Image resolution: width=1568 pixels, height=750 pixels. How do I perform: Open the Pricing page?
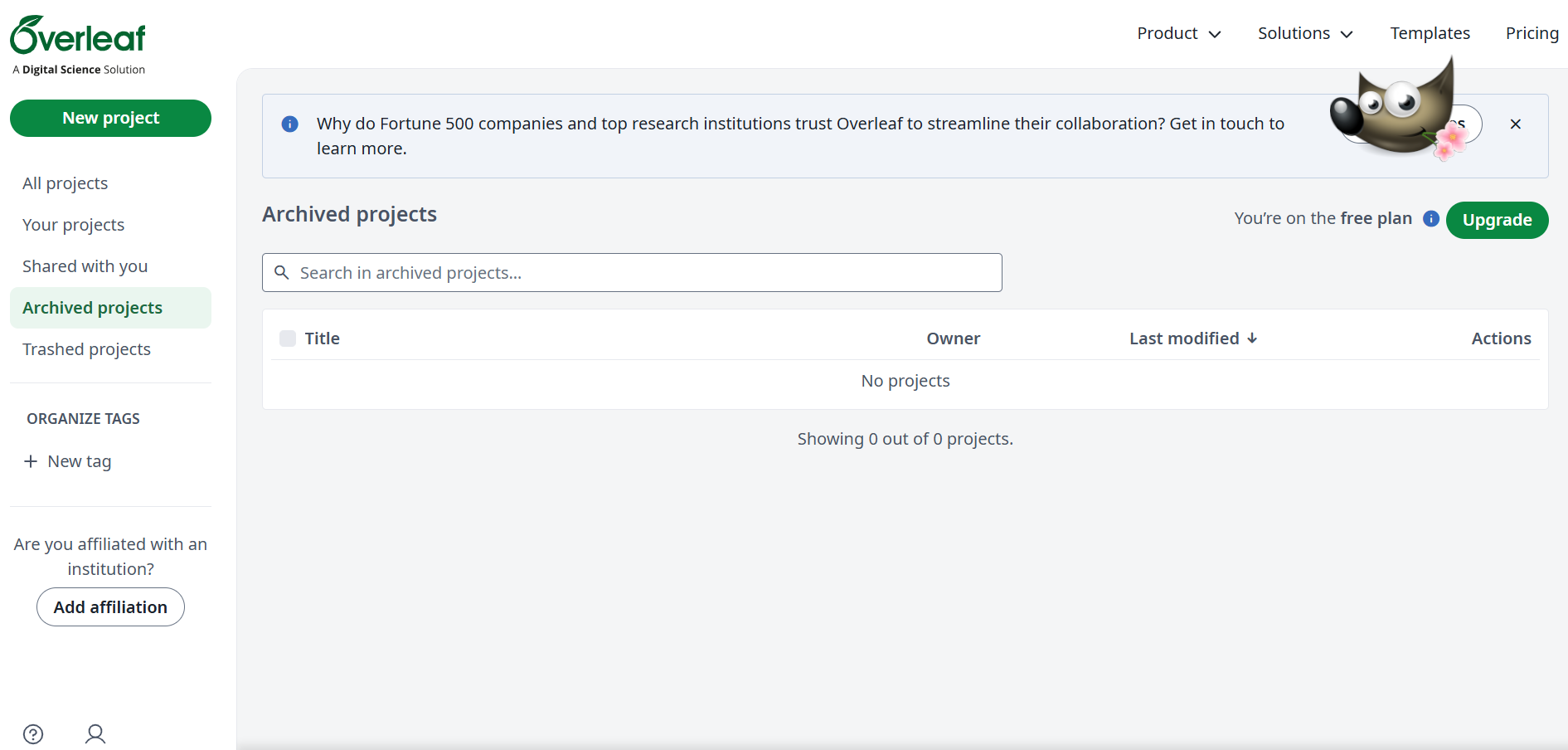(x=1532, y=33)
